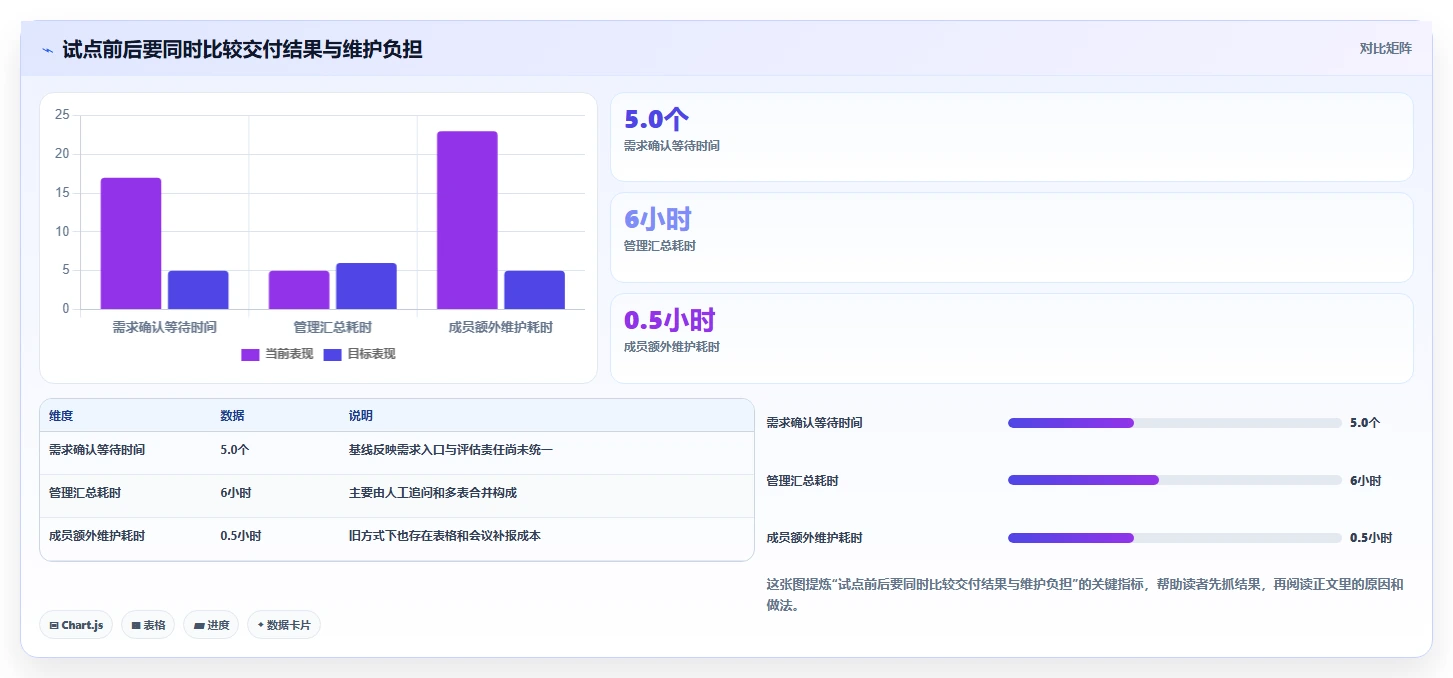Click 成员额外维护耗时 caption in third stat card

tap(671, 347)
